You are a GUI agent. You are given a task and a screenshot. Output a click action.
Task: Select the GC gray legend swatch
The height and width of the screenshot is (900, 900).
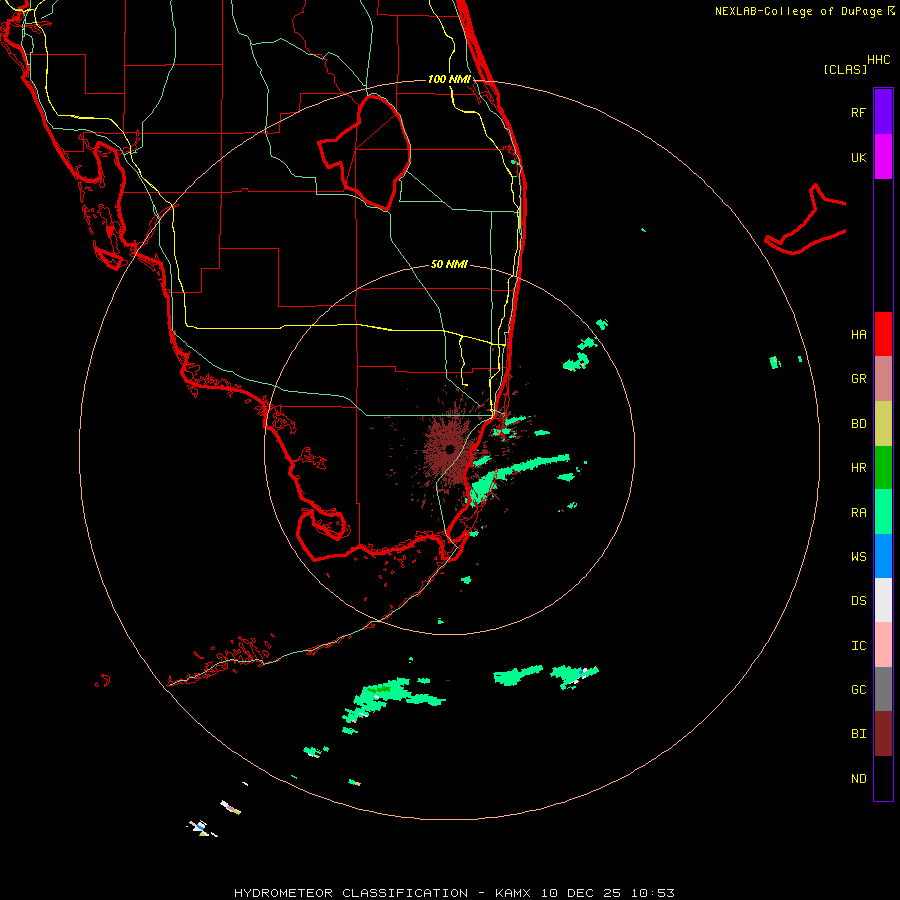click(x=883, y=689)
